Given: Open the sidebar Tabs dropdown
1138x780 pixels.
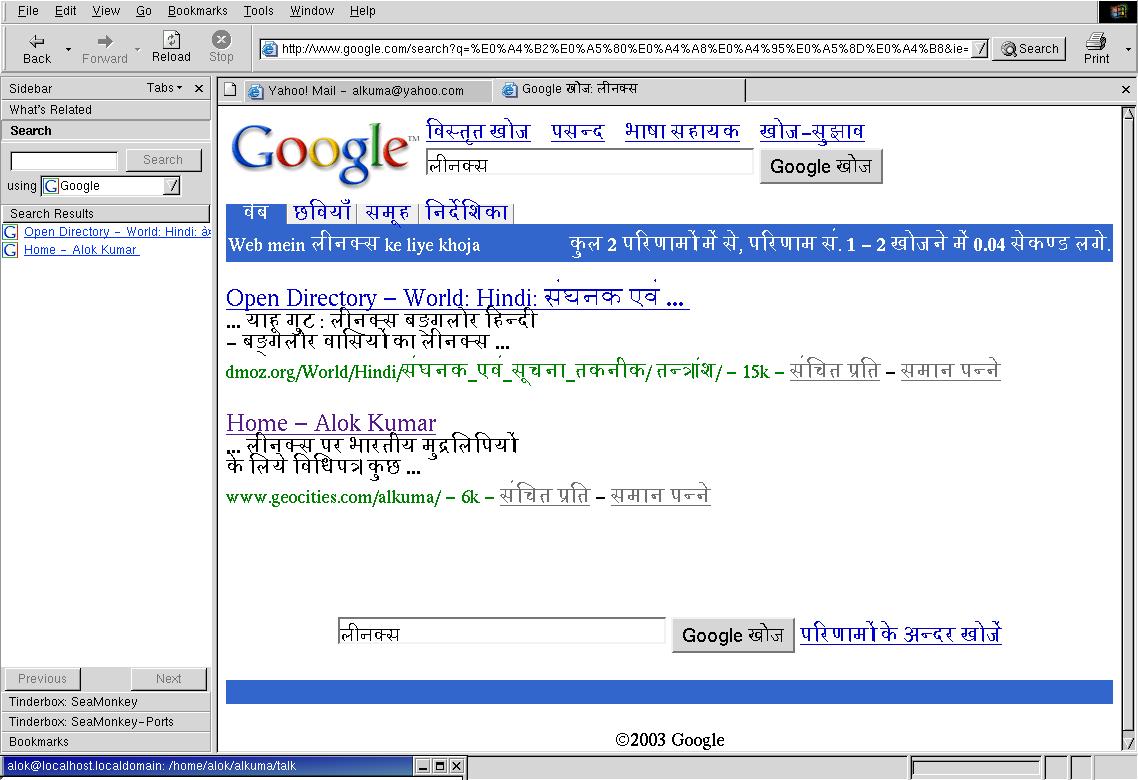Looking at the screenshot, I should (x=164, y=88).
